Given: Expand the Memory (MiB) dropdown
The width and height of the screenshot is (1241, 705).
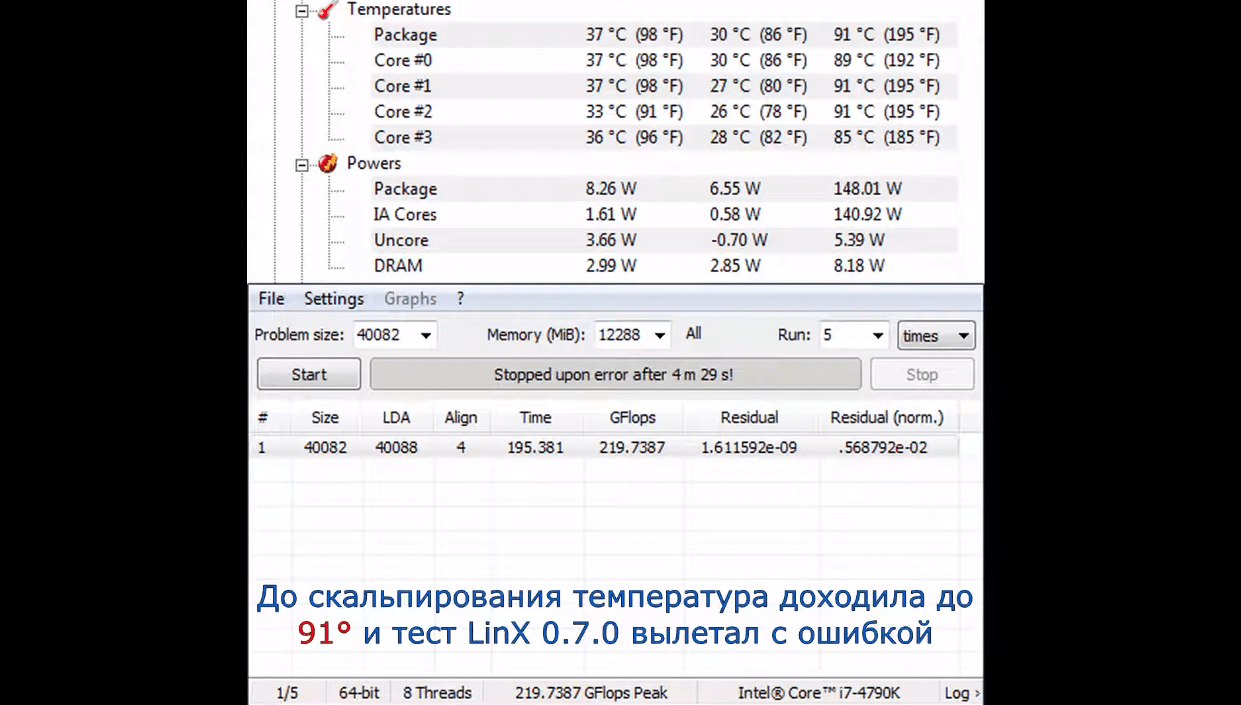Looking at the screenshot, I should [x=660, y=336].
